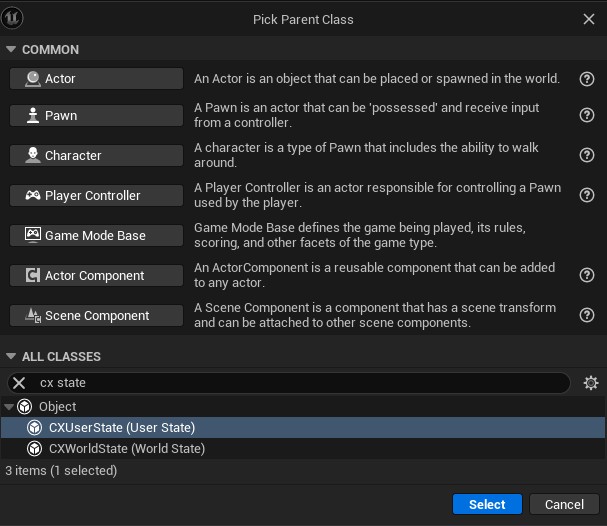Image resolution: width=607 pixels, height=526 pixels.
Task: Open help for the Character class
Action: tap(587, 155)
